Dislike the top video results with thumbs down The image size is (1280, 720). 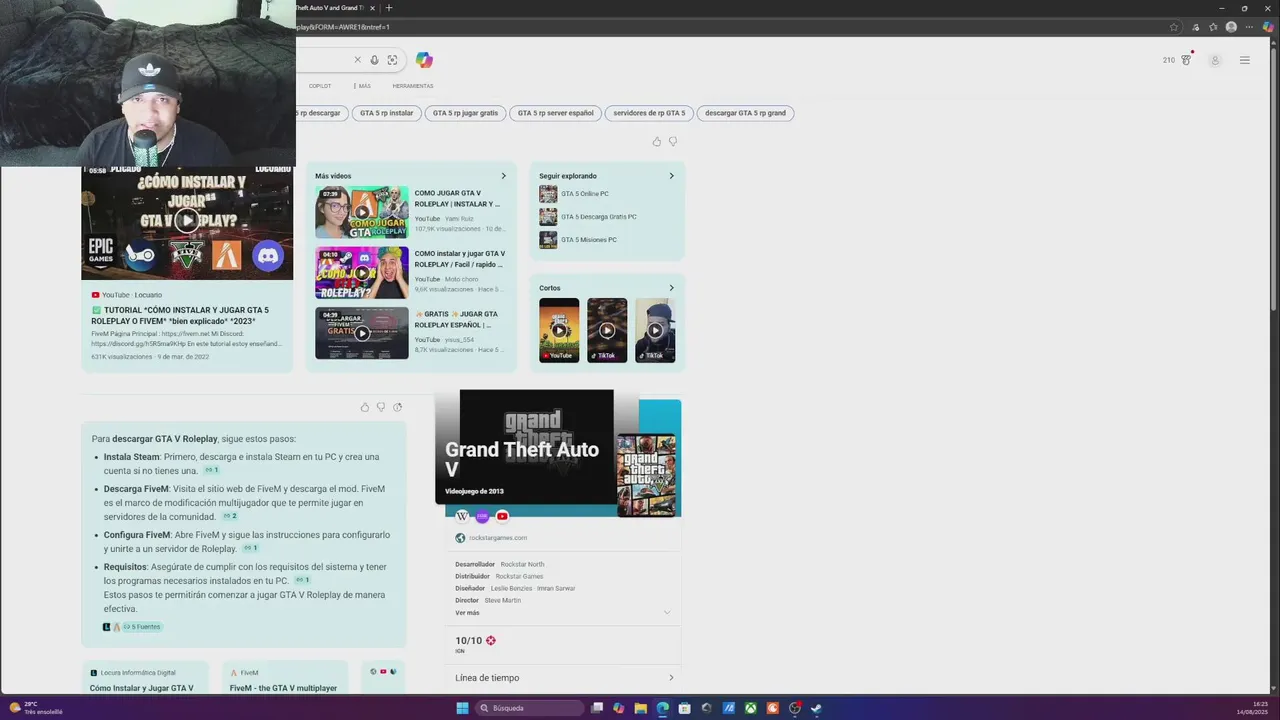[673, 142]
